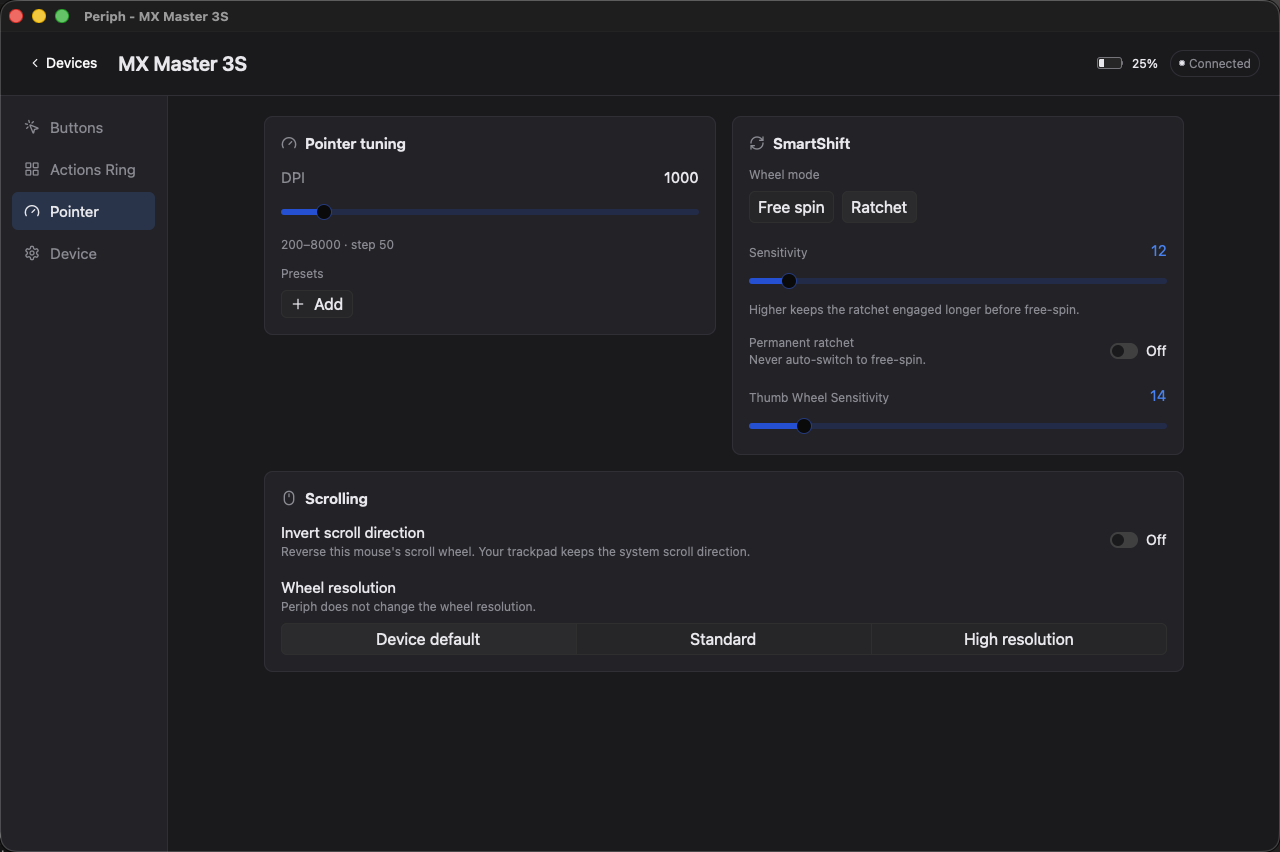The width and height of the screenshot is (1280, 852).
Task: Click the SmartShift refresh icon
Action: (x=757, y=144)
